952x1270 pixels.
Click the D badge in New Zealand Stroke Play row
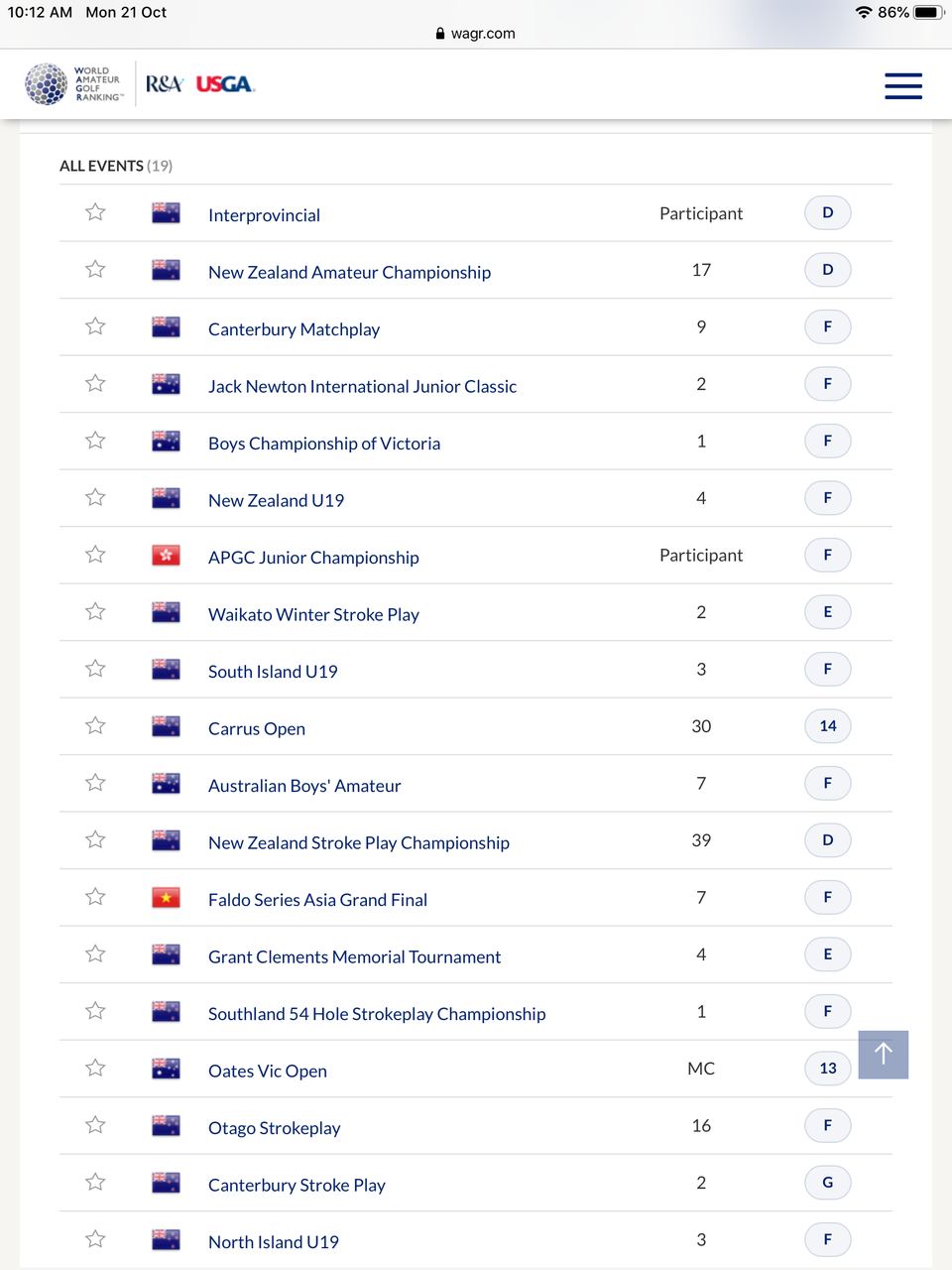click(x=828, y=840)
